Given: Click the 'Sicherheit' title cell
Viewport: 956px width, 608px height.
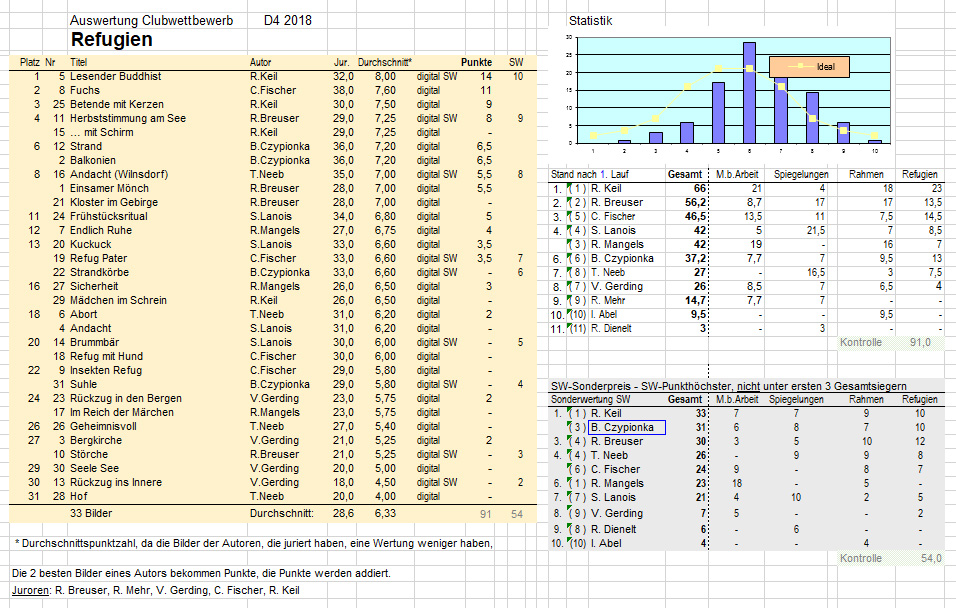Looking at the screenshot, I should click(x=94, y=287).
